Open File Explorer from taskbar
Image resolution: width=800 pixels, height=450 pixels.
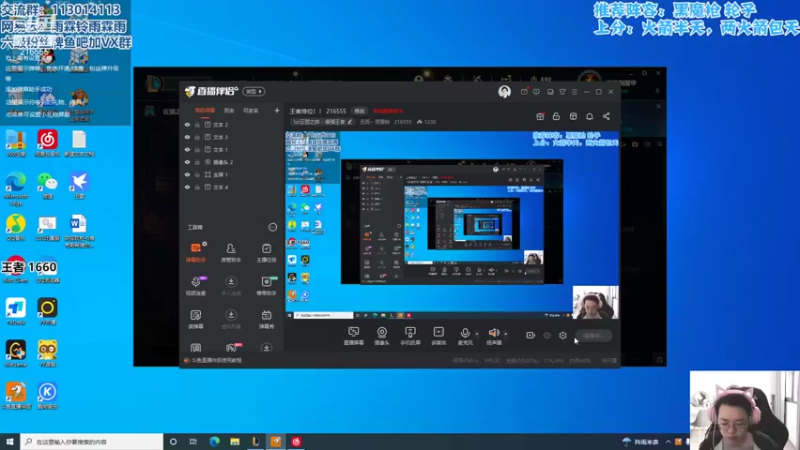pos(235,441)
